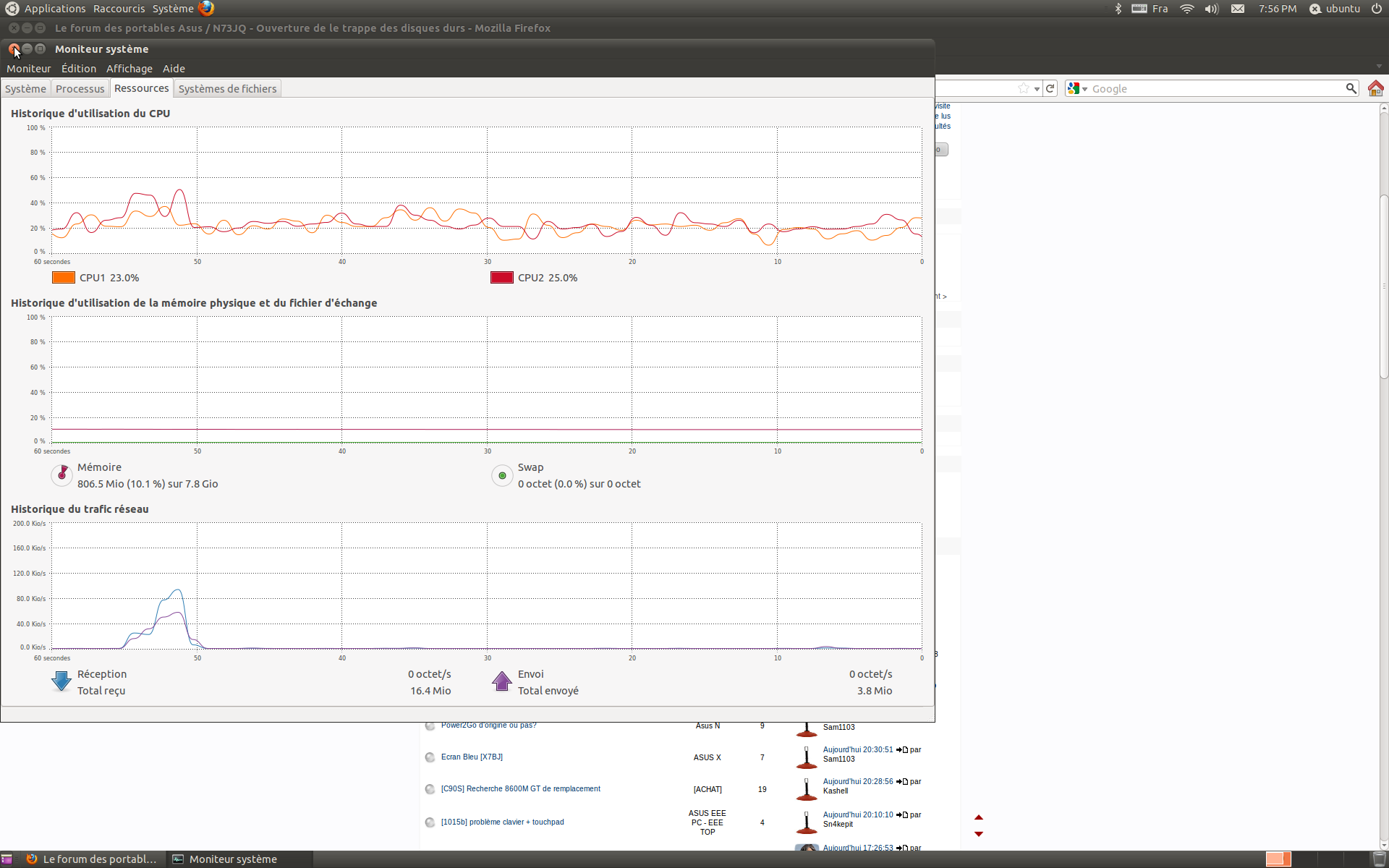Open the ubuntu user menu
The width and height of the screenshot is (1389, 868).
1335,9
